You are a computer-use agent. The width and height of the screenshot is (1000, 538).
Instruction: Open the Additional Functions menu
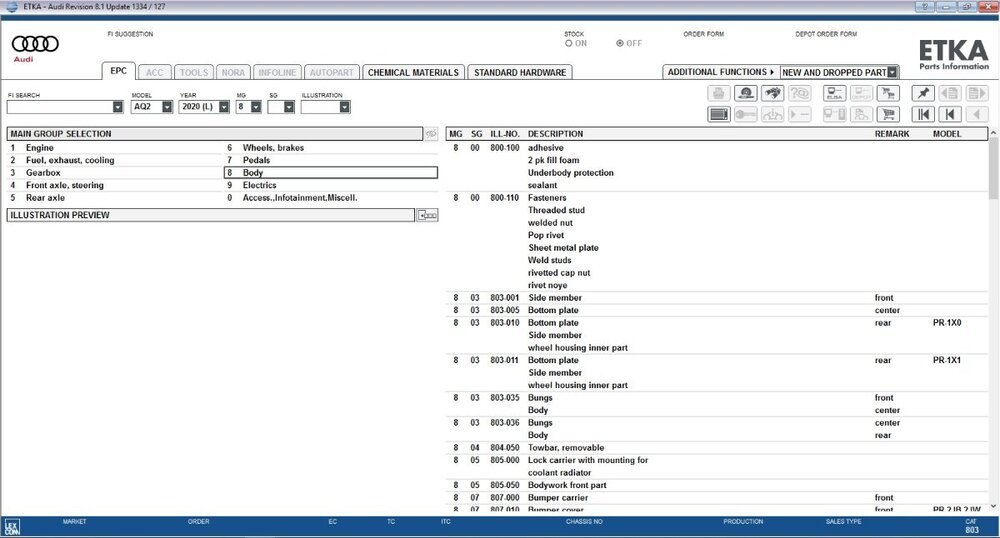click(x=721, y=72)
